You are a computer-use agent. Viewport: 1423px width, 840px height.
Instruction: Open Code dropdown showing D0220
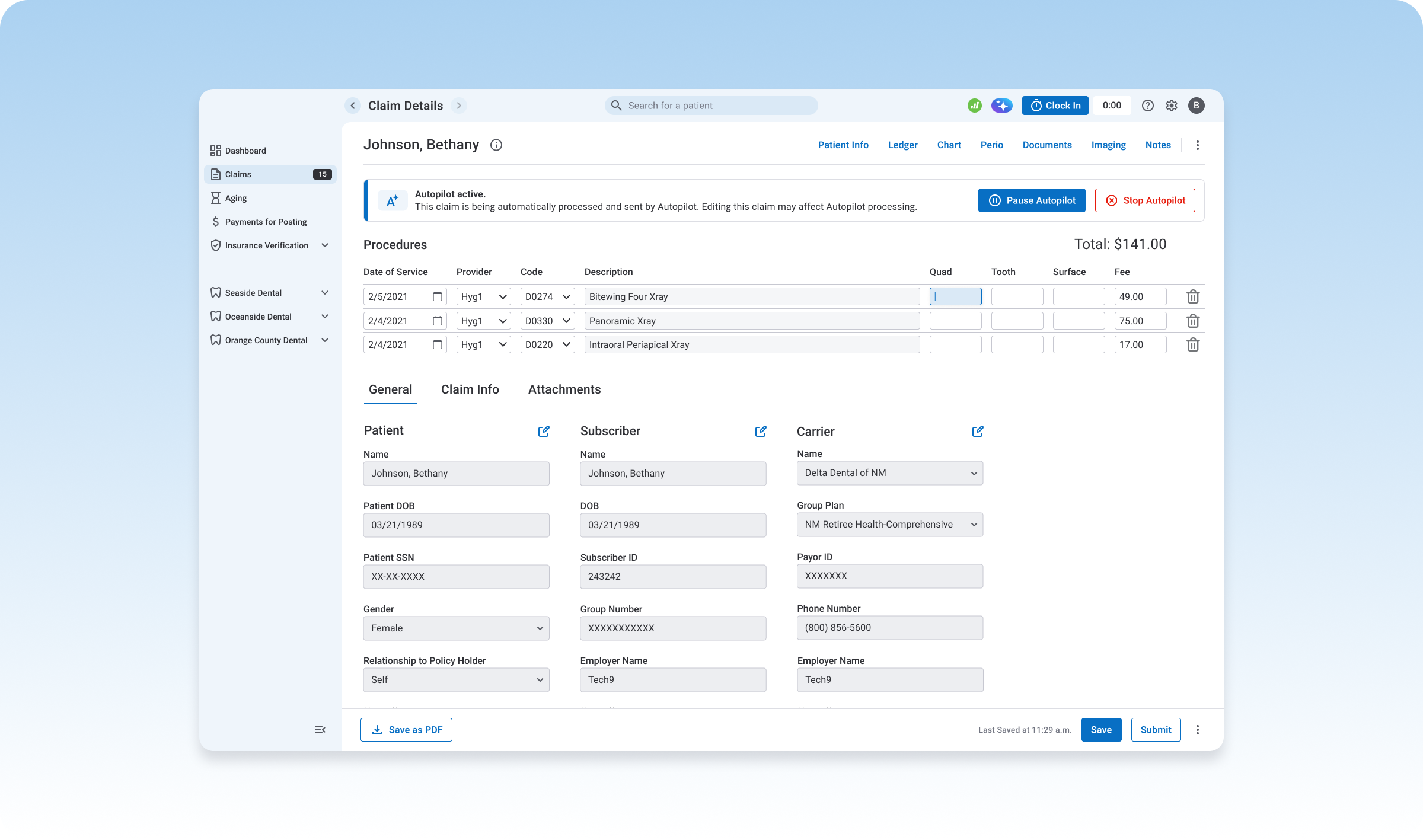coord(548,344)
